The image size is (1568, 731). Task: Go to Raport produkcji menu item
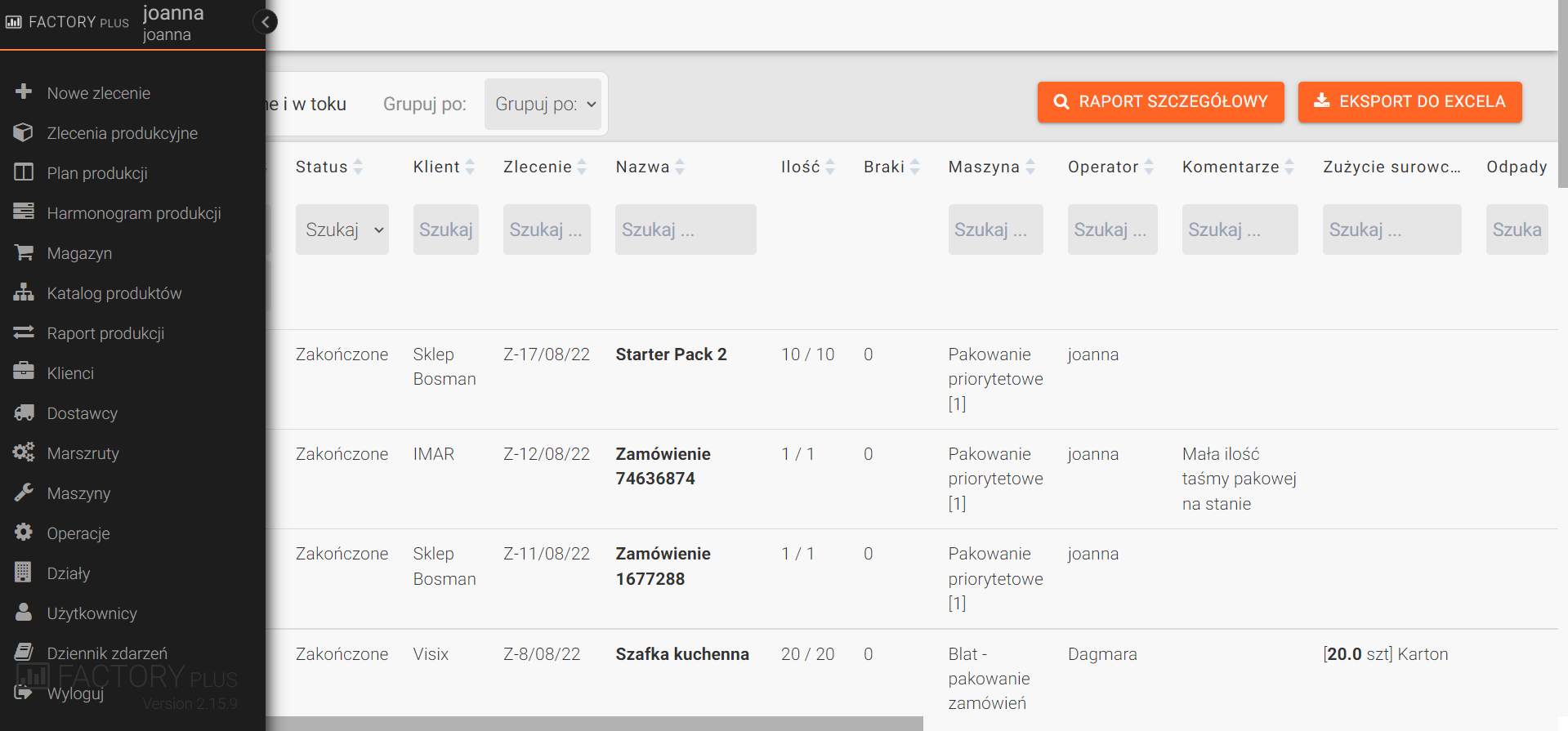105,333
